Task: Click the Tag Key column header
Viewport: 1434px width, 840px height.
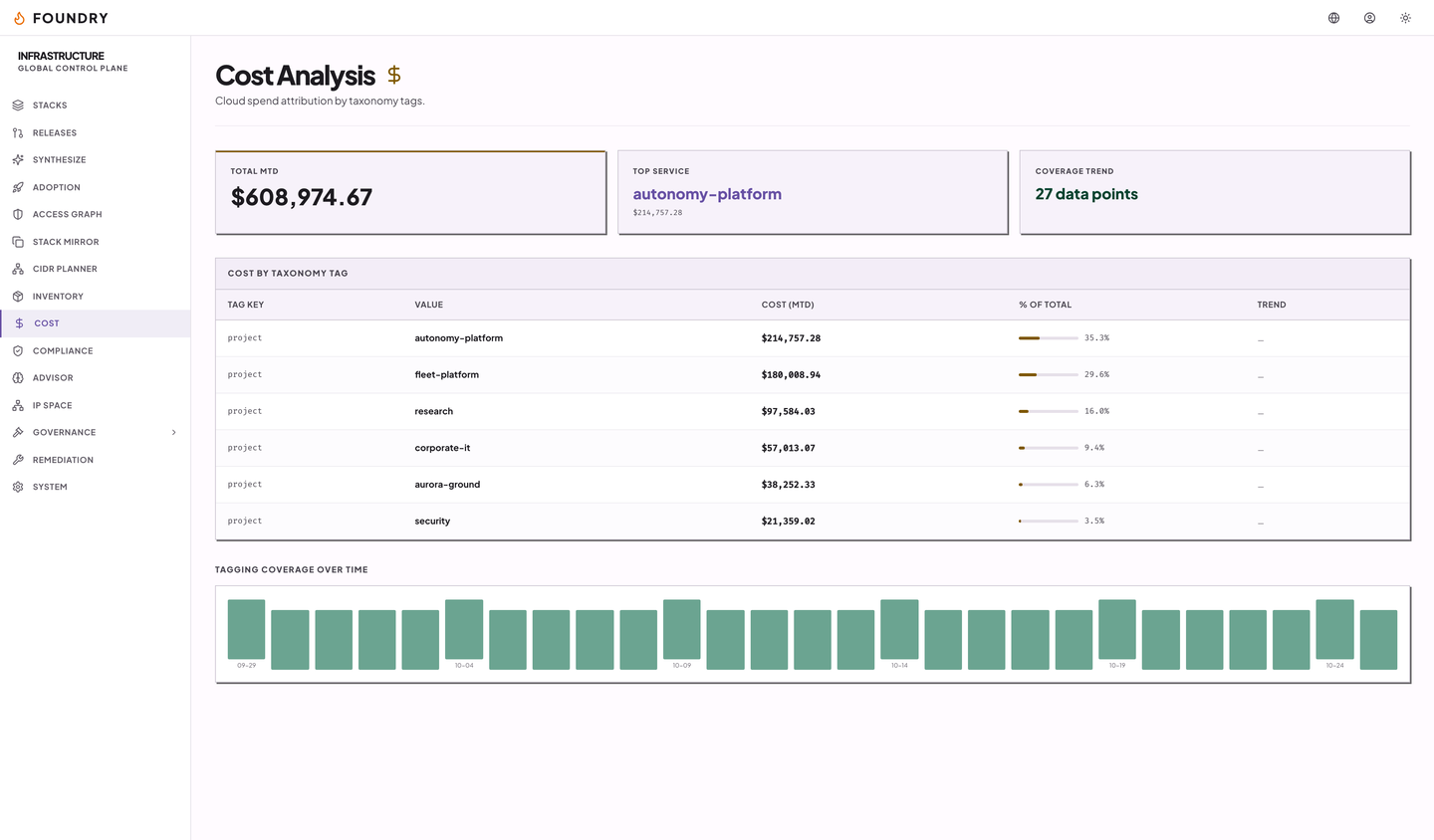Action: pyautogui.click(x=246, y=305)
